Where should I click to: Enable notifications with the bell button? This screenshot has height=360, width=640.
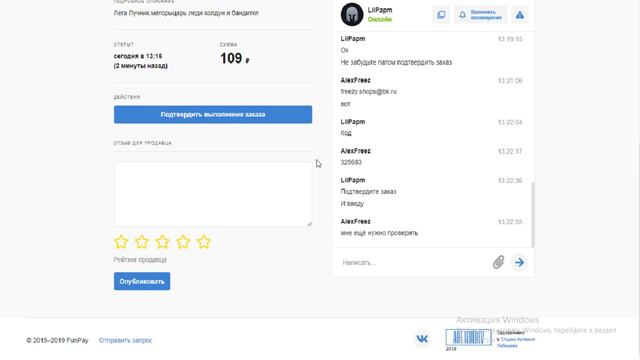(x=480, y=15)
